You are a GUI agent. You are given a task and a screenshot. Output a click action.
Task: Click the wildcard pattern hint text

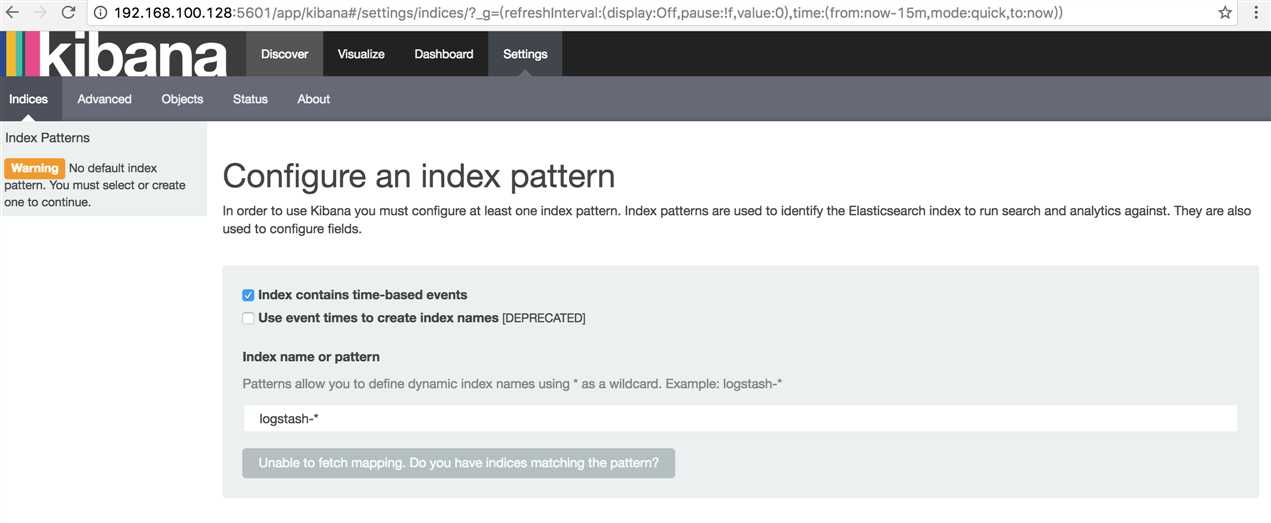[512, 384]
